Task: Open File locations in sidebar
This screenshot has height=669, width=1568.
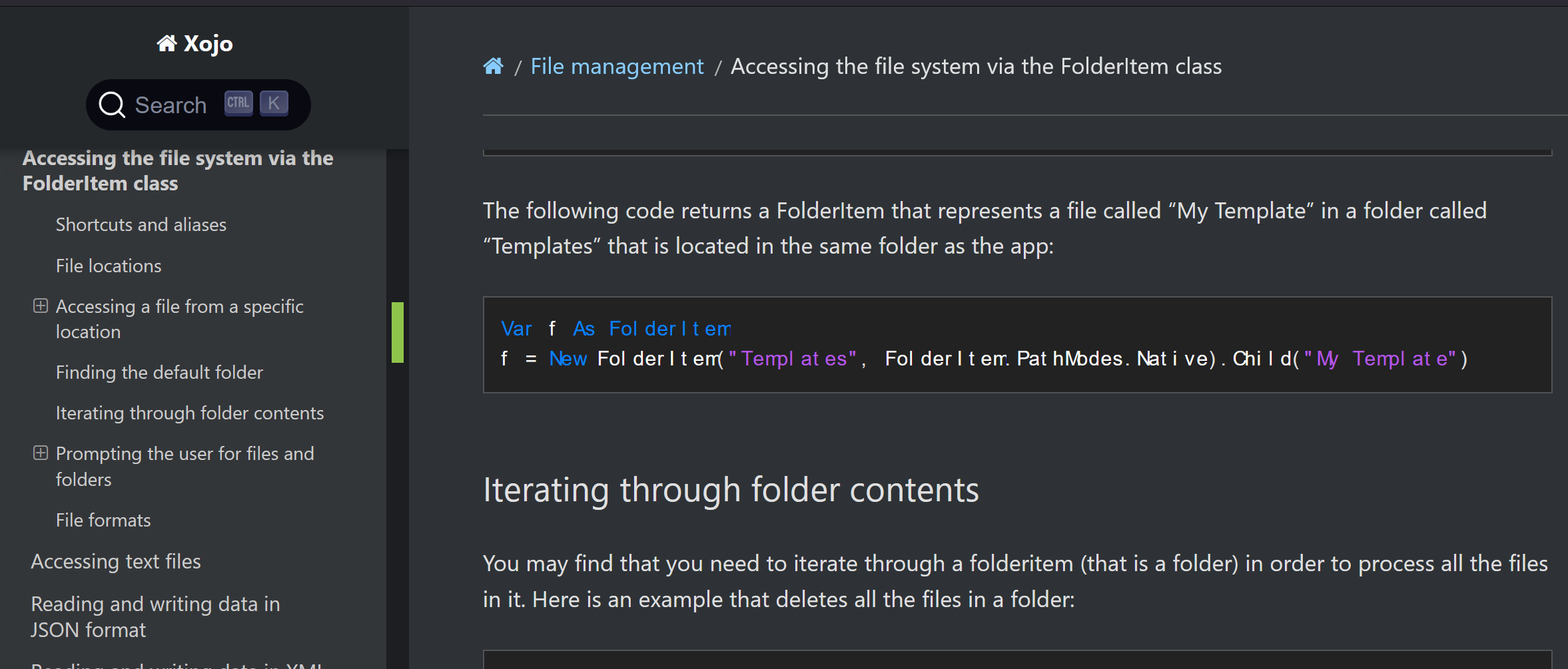Action: pos(109,266)
